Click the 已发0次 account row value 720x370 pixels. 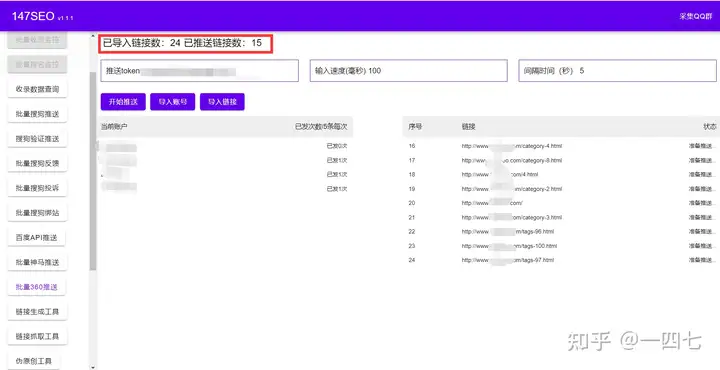point(337,146)
